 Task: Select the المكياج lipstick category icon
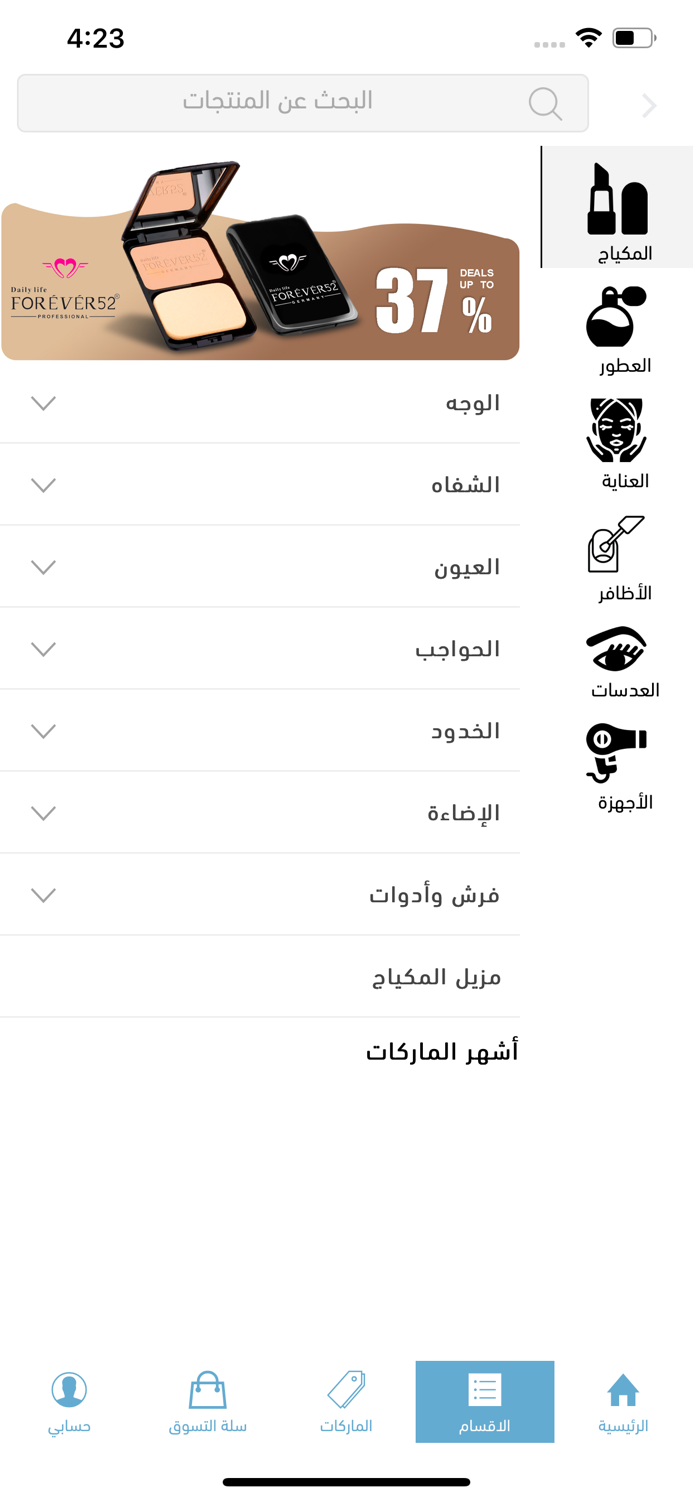point(616,205)
